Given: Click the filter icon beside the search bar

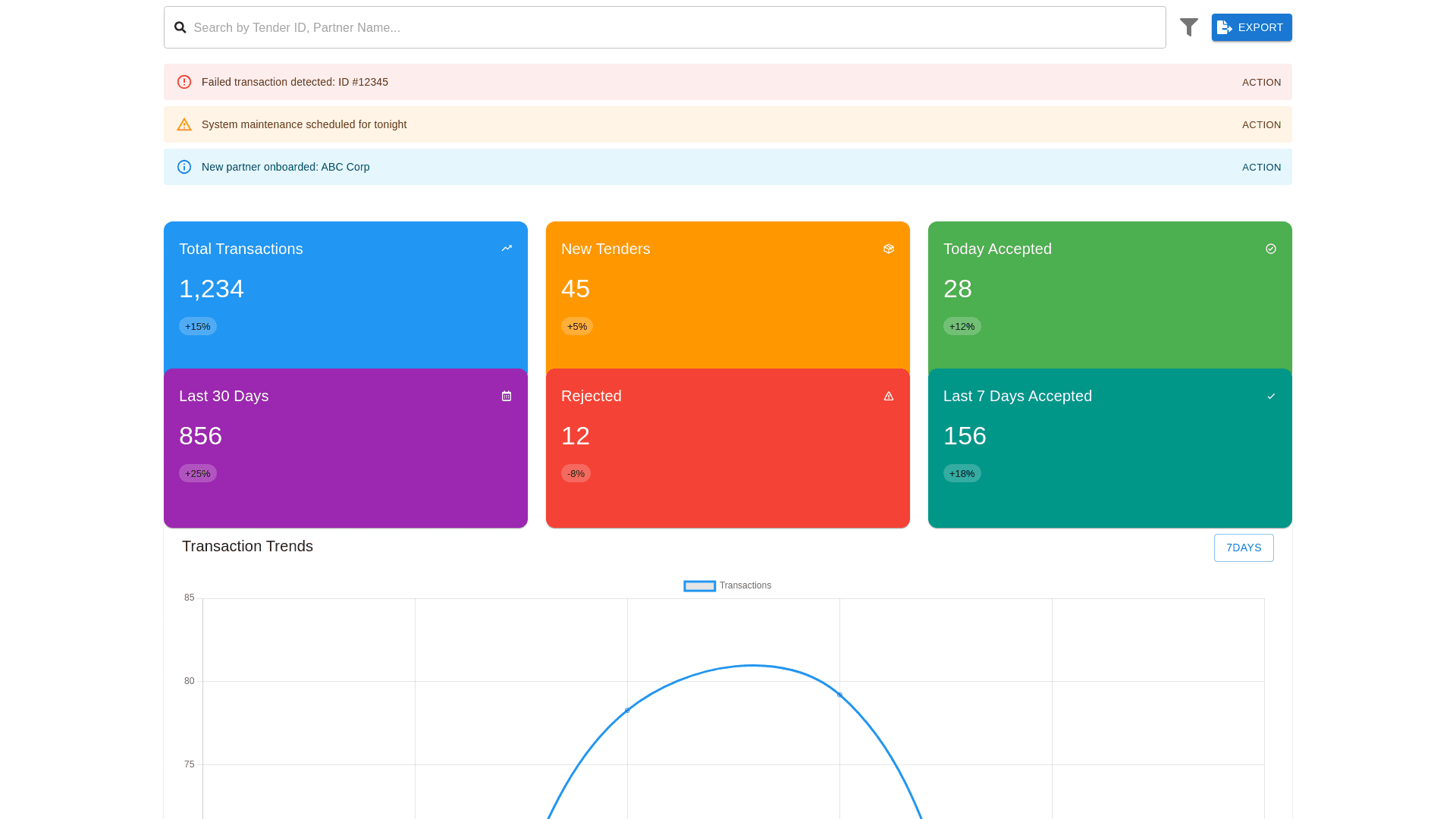Looking at the screenshot, I should click(1188, 27).
